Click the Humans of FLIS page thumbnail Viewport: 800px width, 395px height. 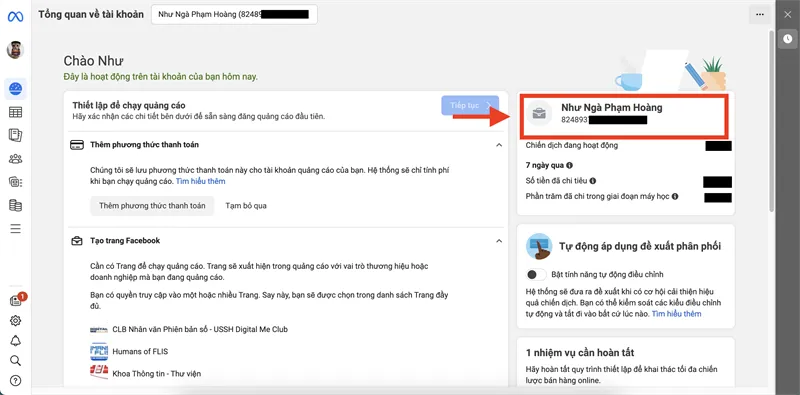[x=98, y=352]
